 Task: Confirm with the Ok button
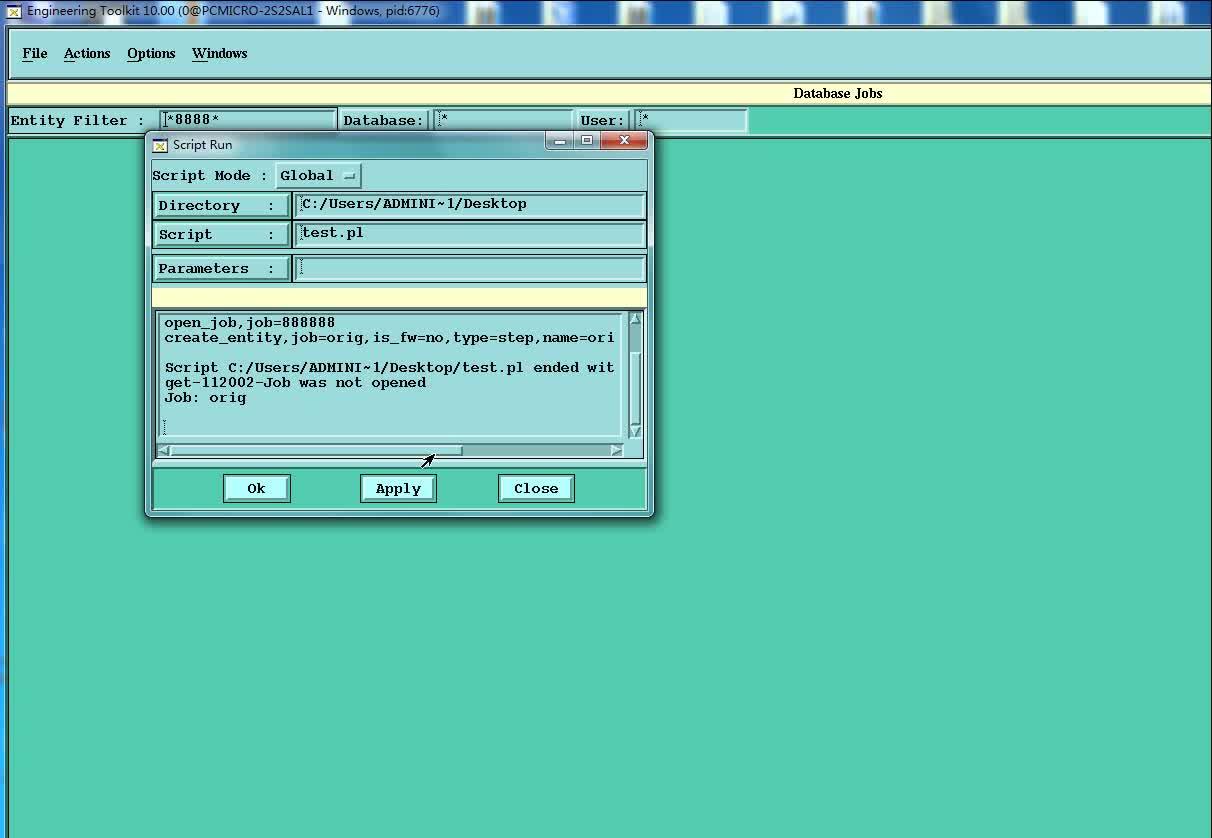(256, 488)
